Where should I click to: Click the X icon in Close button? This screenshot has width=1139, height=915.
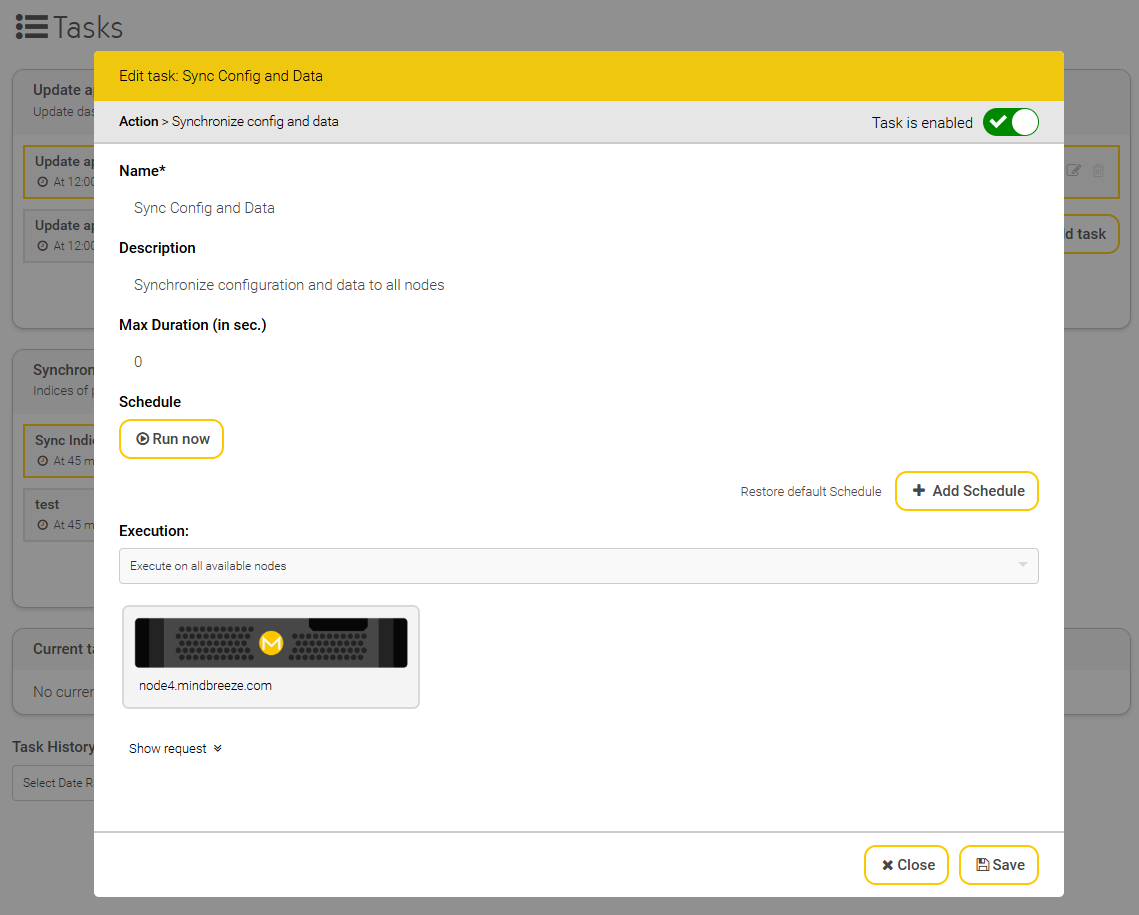887,865
